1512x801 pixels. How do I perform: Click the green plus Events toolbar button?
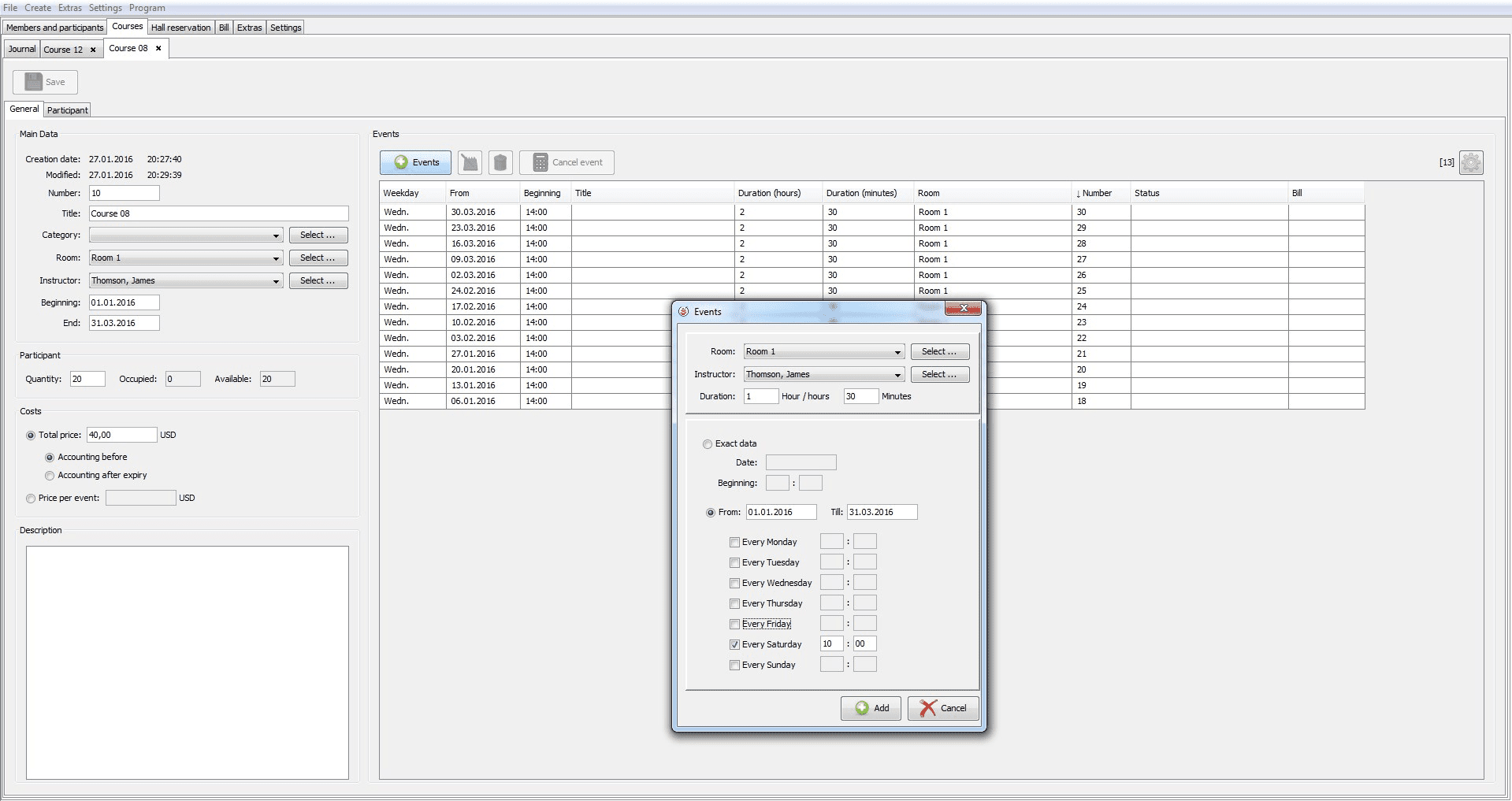(x=415, y=162)
